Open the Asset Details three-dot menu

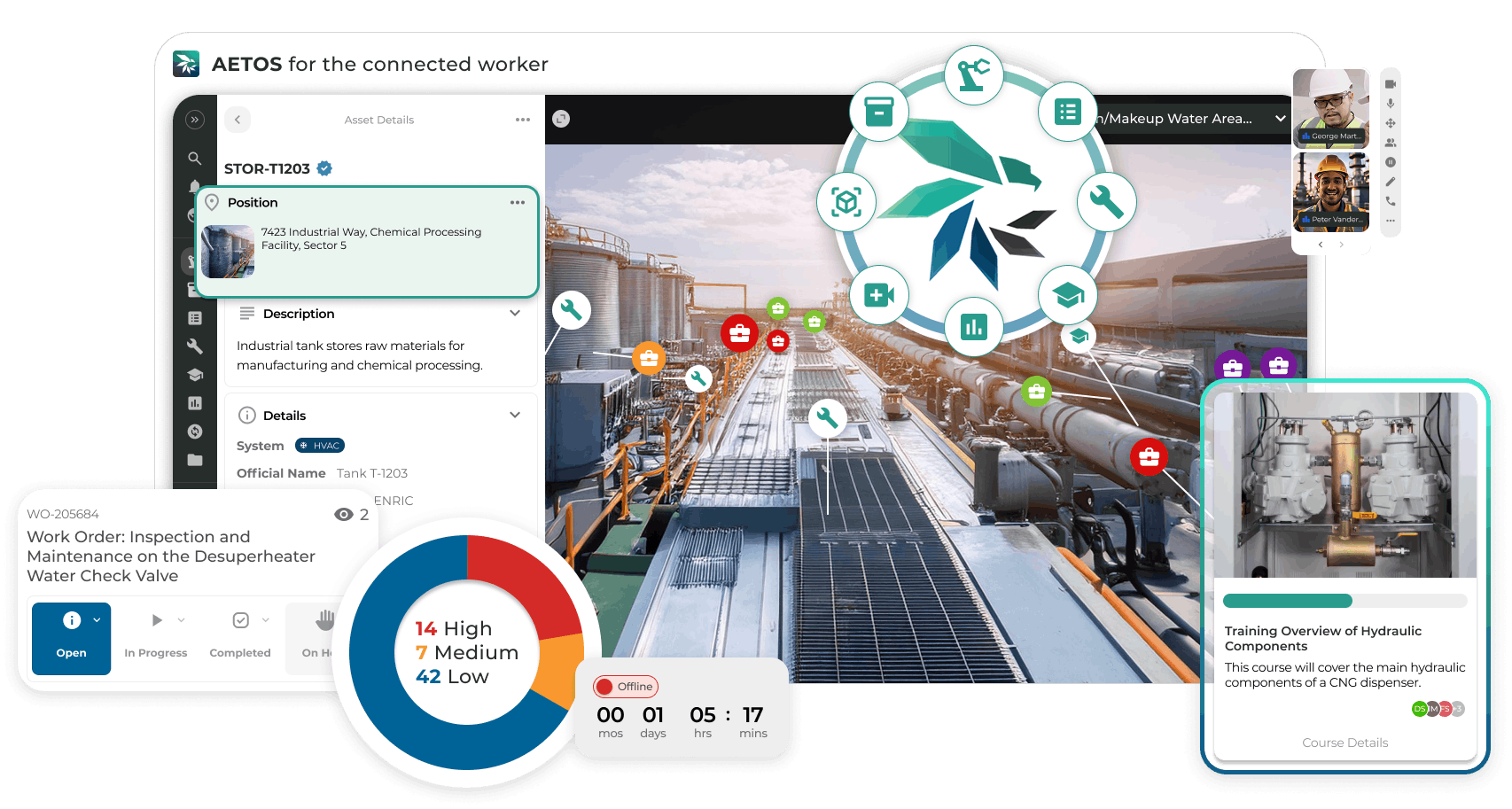point(523,120)
